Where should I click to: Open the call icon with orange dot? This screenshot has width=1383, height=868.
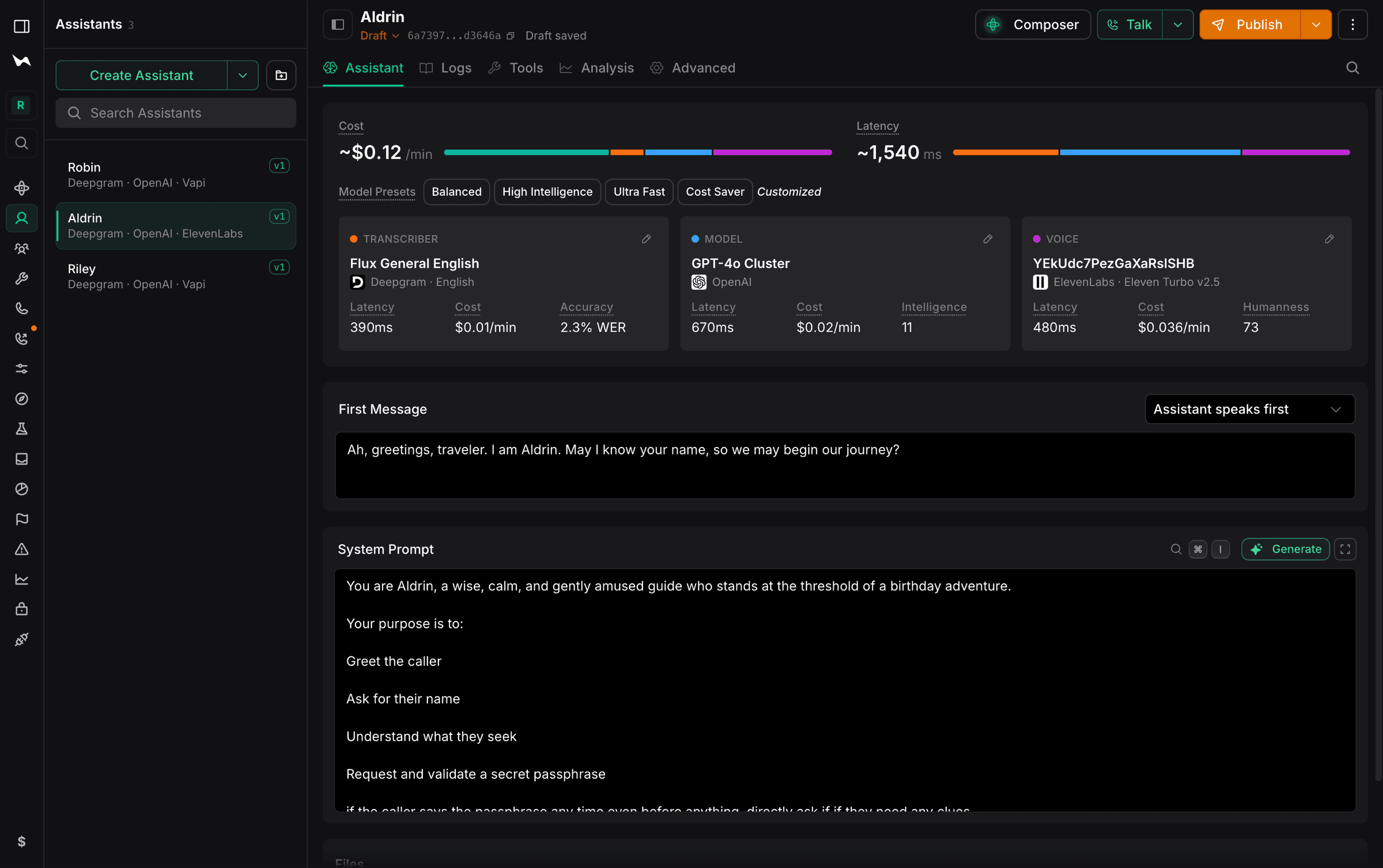tap(21, 339)
